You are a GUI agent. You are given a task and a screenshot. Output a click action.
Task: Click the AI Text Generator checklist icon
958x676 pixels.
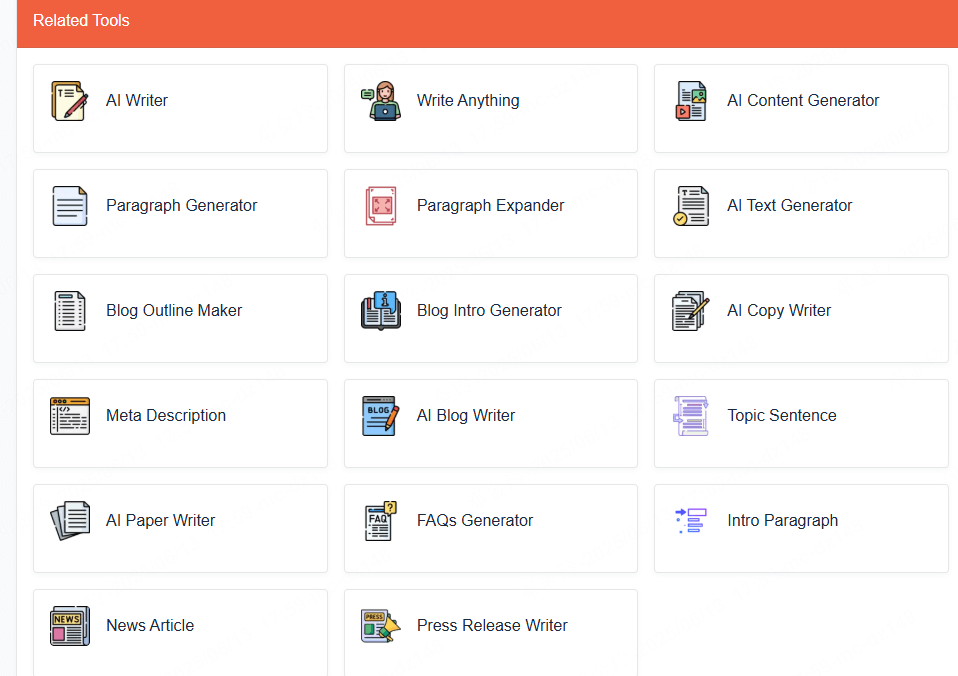click(x=691, y=206)
